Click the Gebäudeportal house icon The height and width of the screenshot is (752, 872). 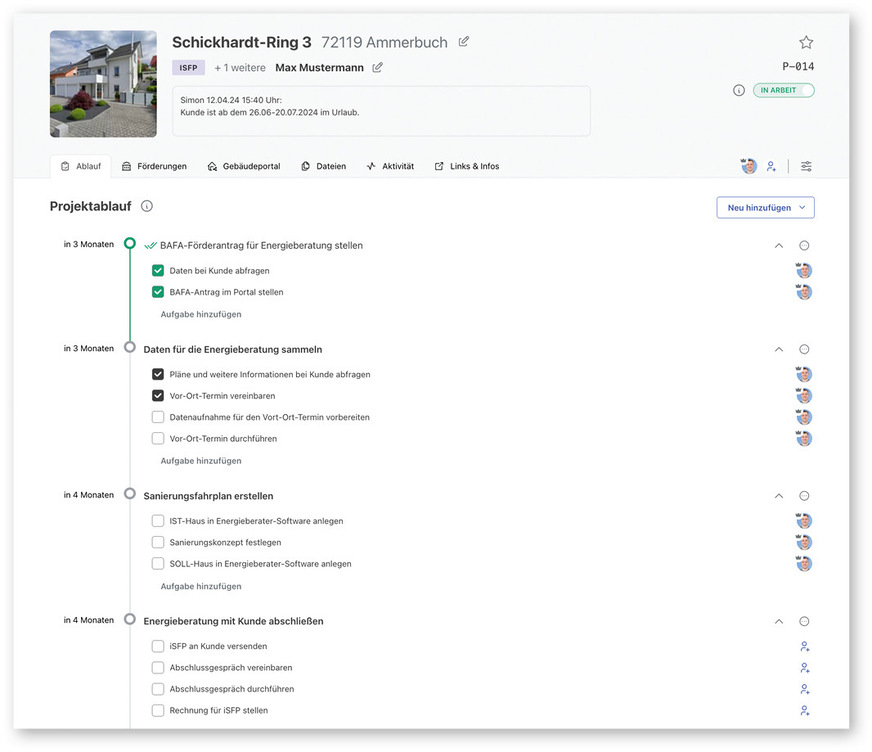[x=211, y=166]
